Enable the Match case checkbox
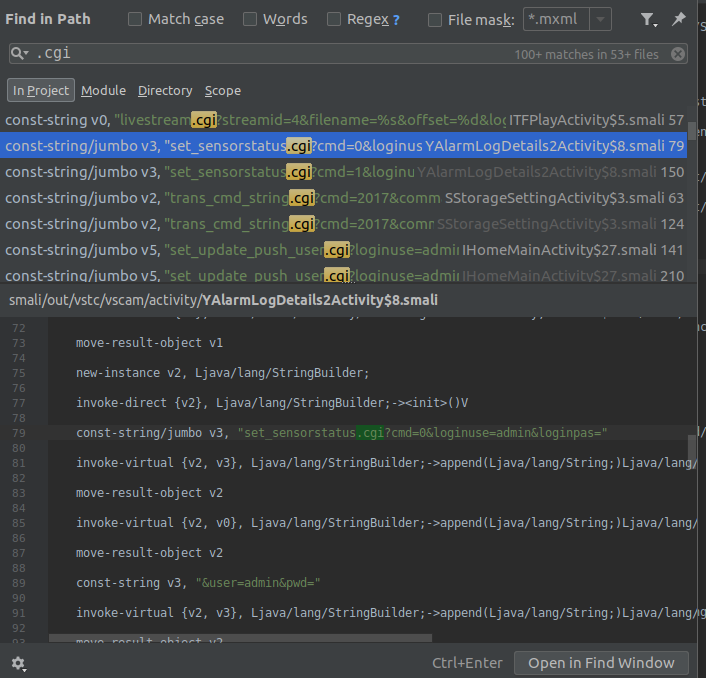This screenshot has width=706, height=678. coord(135,19)
